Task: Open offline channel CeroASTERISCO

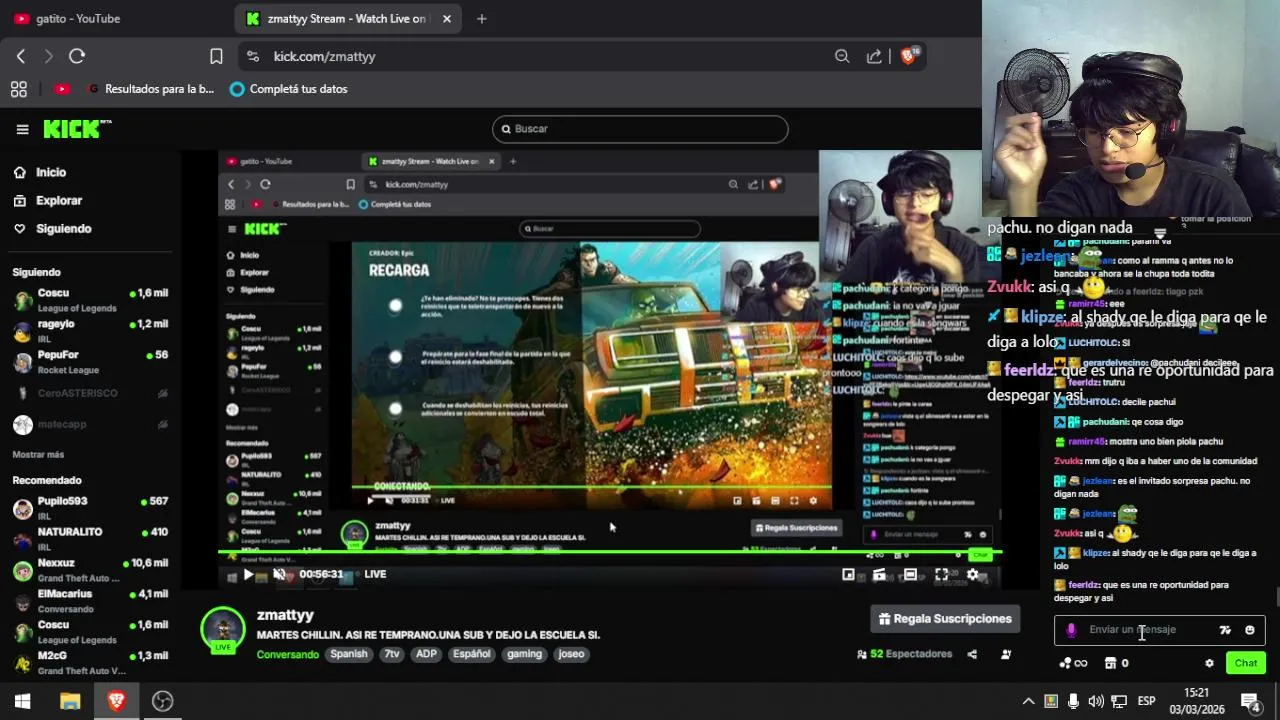Action: pos(90,394)
